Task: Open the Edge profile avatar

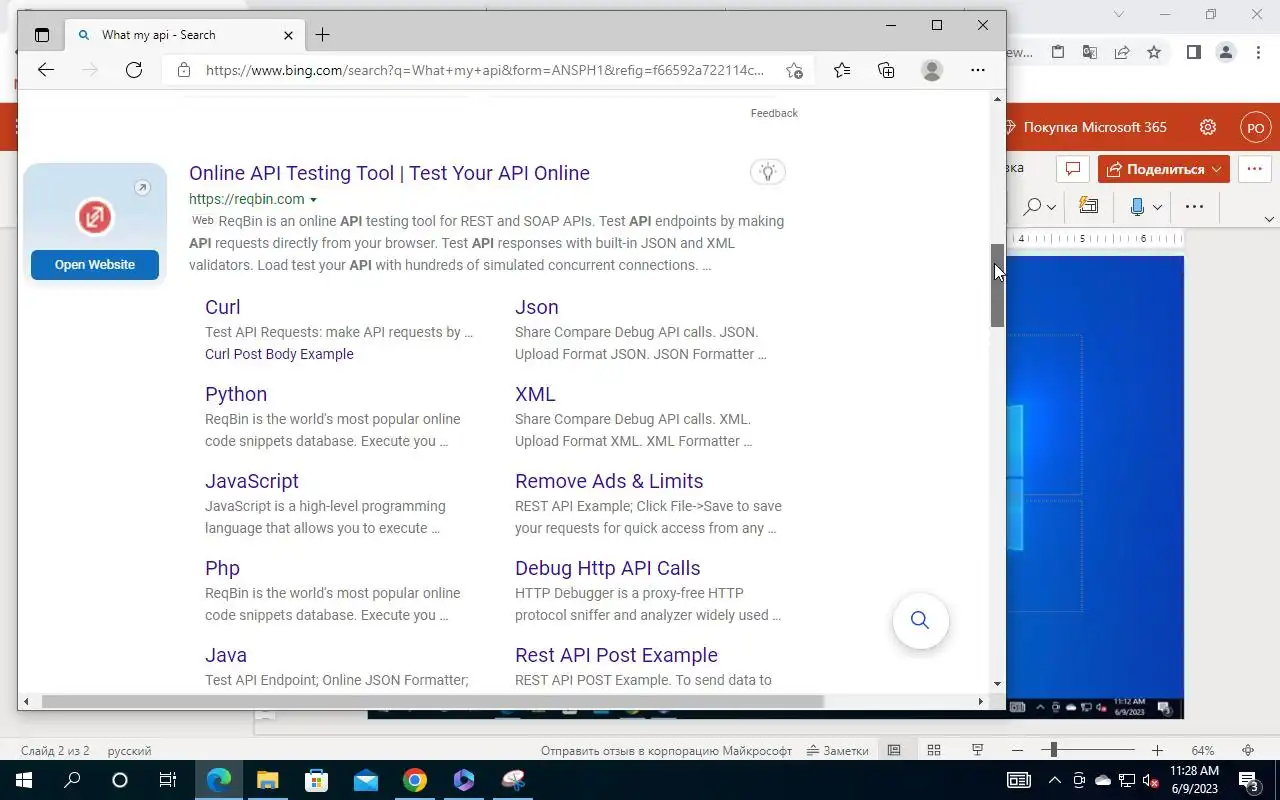Action: (x=932, y=70)
